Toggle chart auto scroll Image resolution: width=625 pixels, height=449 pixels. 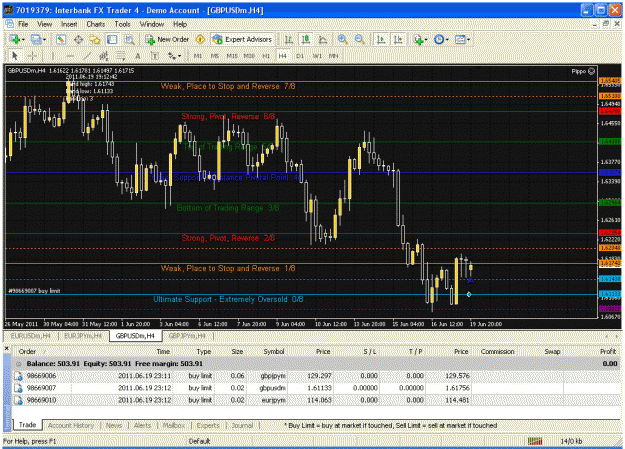click(381, 39)
